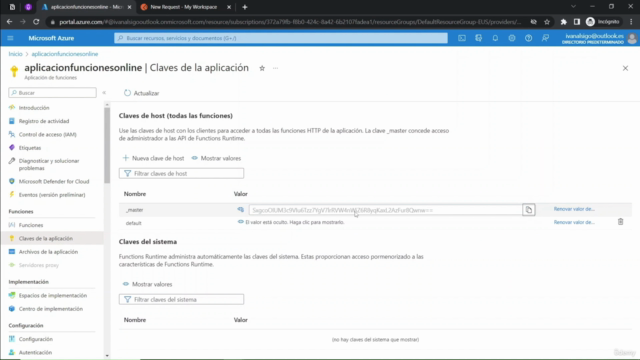This screenshot has height=360, width=640.
Task: Open the Azure portal hamburger menu
Action: pyautogui.click(x=11, y=38)
